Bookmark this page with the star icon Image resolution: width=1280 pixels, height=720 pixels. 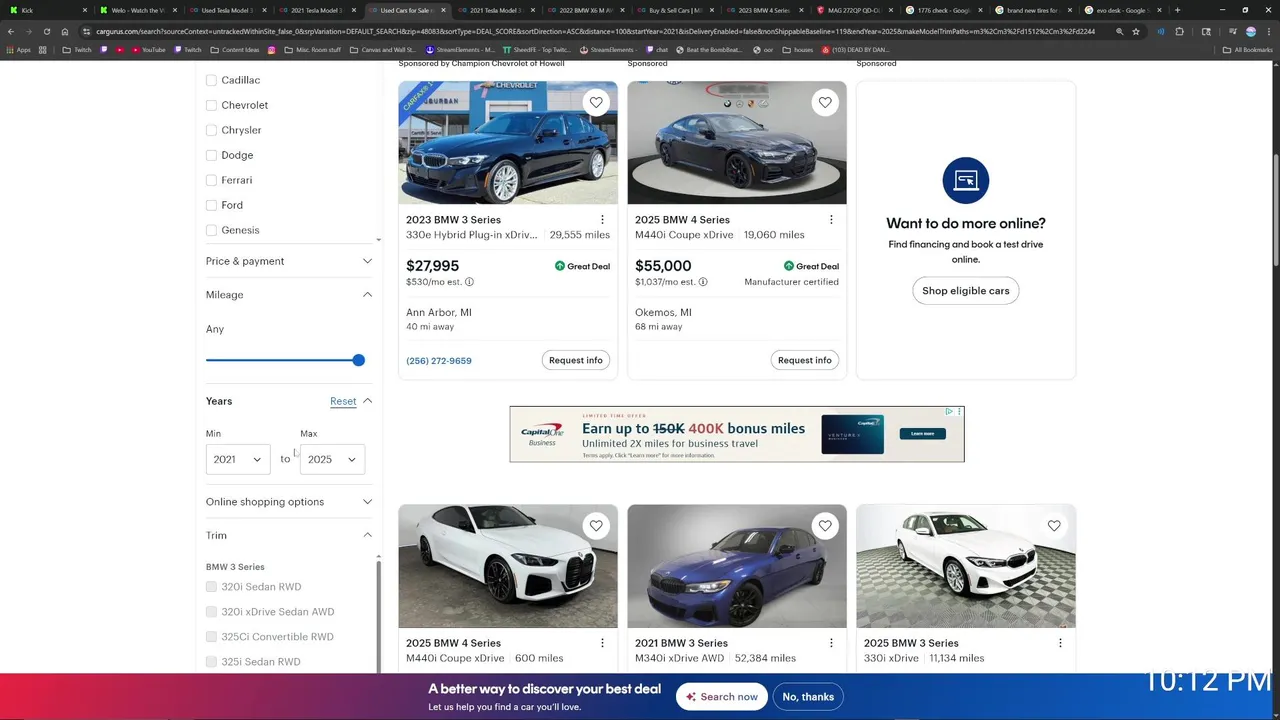coord(1136,31)
